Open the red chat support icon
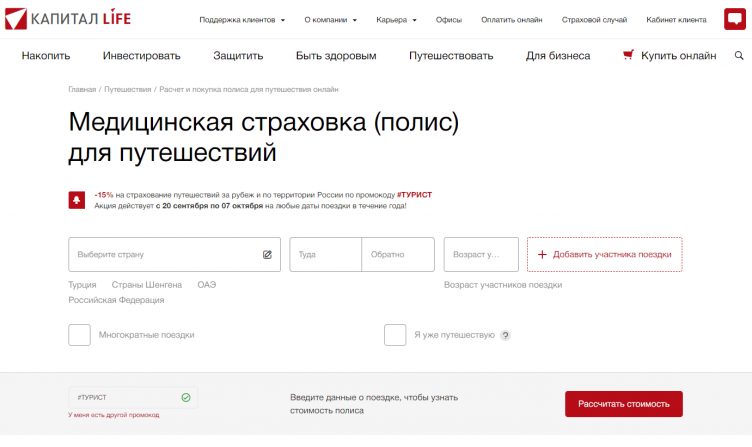This screenshot has width=752, height=447. point(735,19)
